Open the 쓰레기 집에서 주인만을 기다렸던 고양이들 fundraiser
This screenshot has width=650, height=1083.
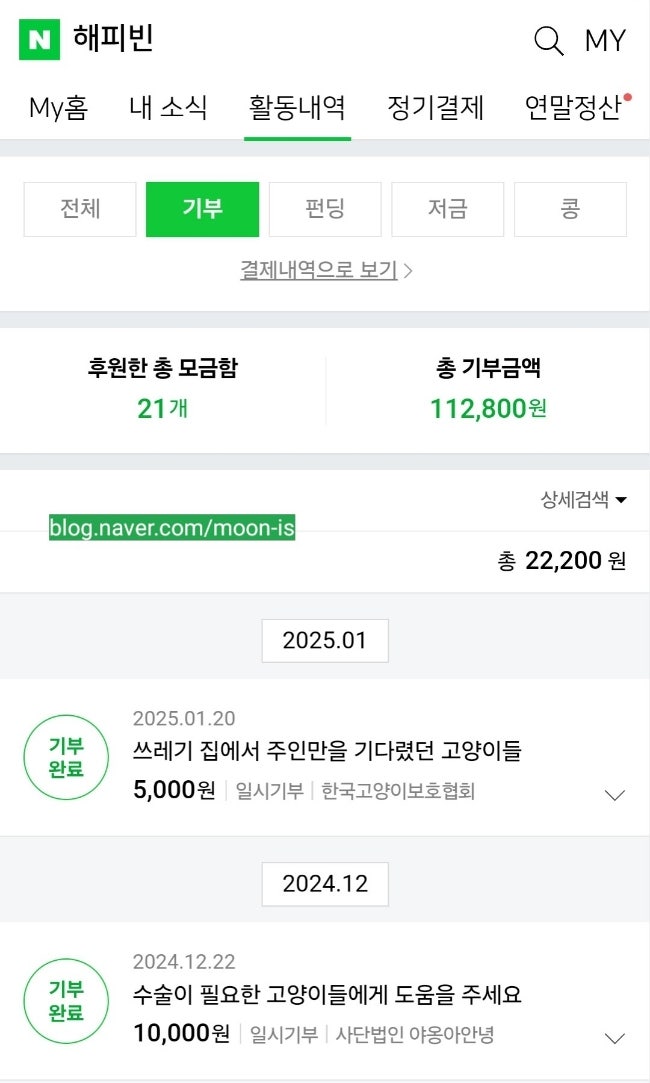[x=327, y=750]
